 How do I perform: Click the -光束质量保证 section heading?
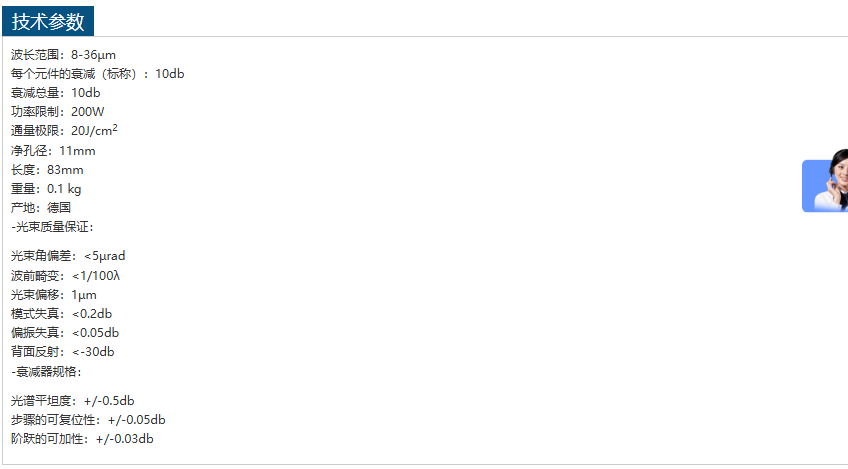53,227
